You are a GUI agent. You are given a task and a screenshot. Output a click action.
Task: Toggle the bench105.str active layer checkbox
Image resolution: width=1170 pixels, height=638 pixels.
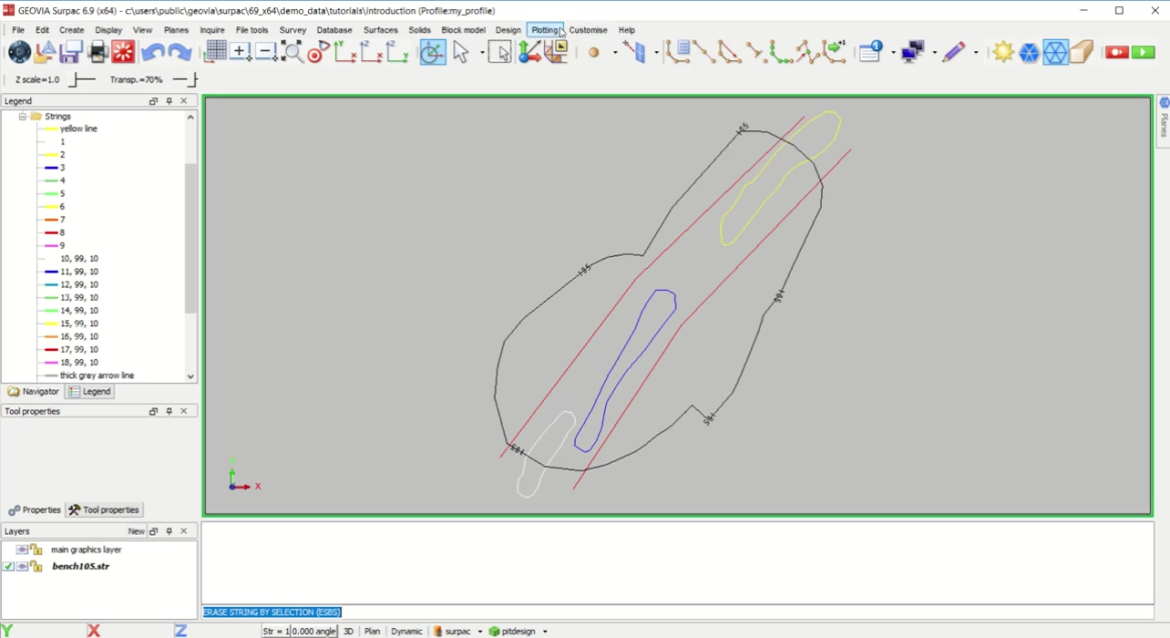[x=9, y=566]
